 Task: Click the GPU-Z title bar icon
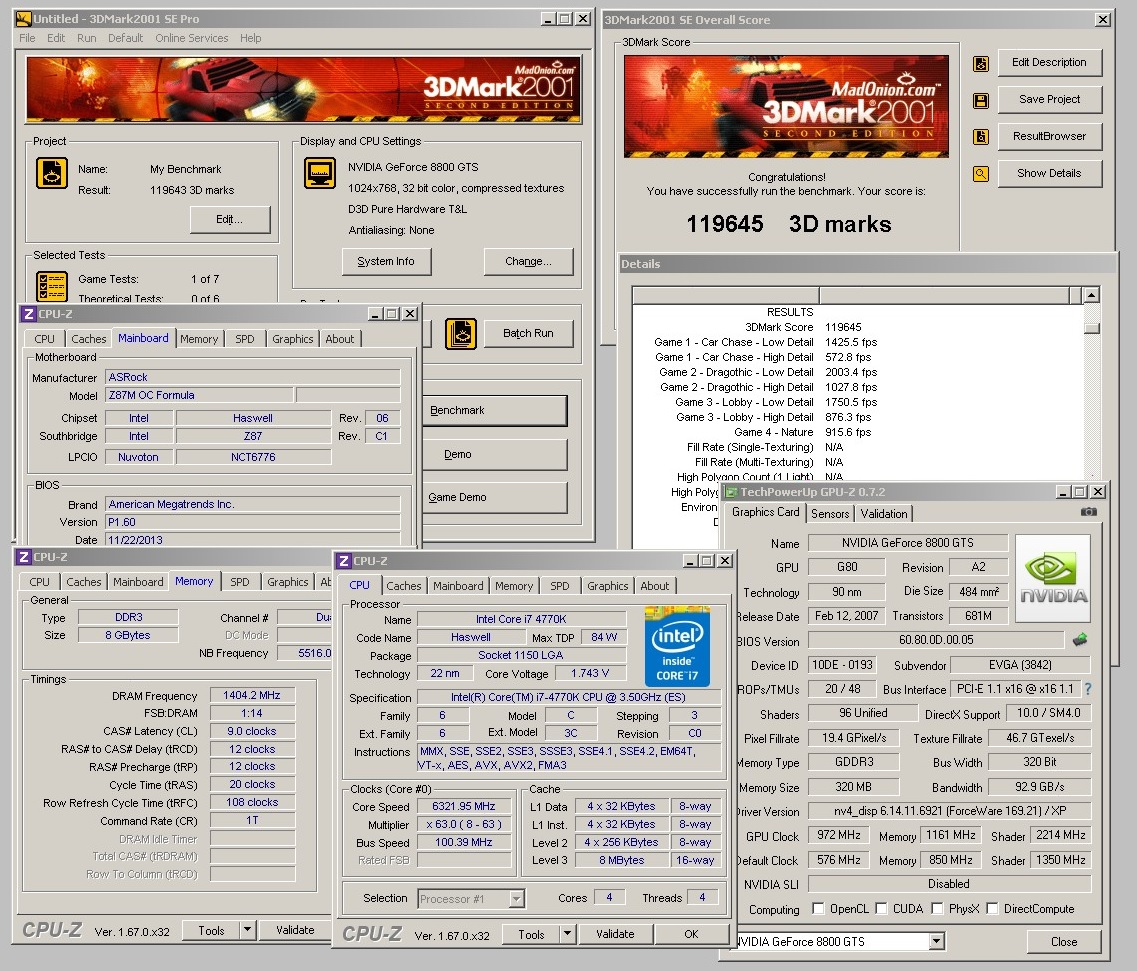pyautogui.click(x=731, y=492)
